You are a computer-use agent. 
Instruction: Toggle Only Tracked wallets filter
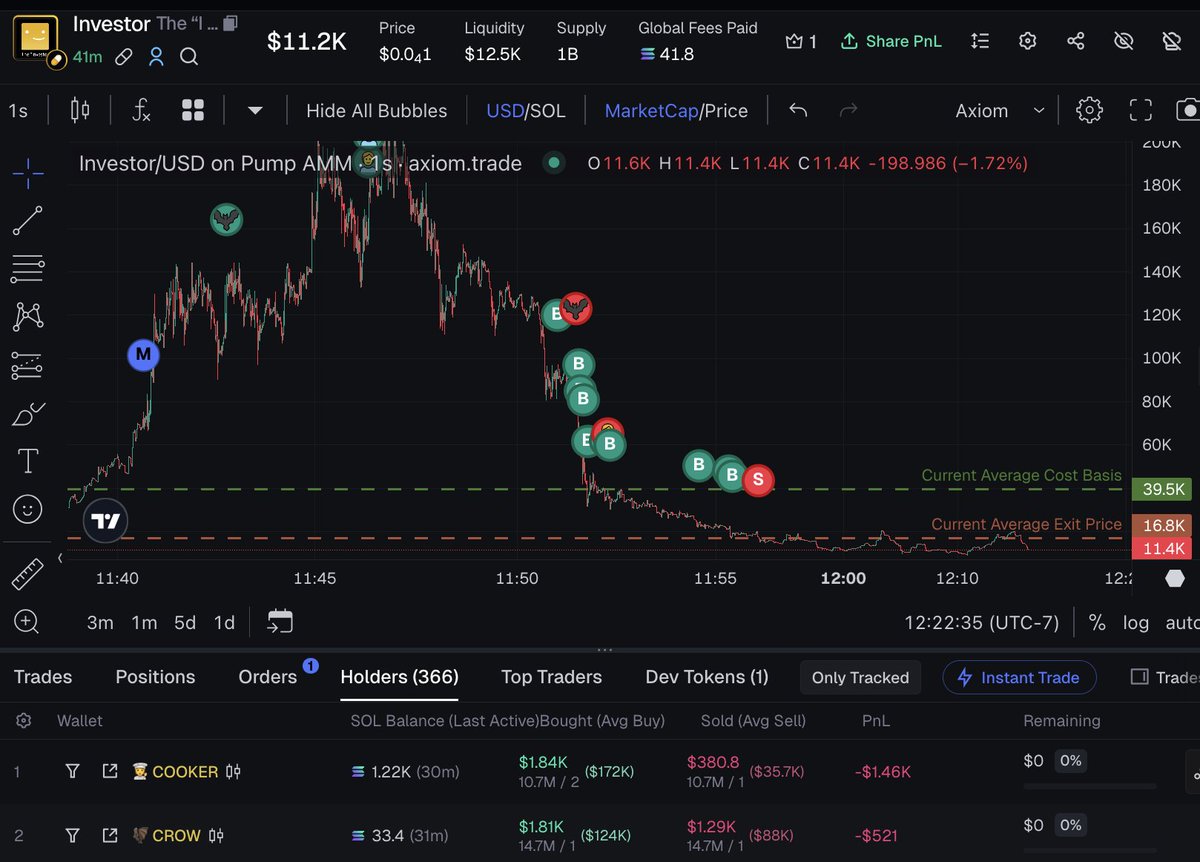(860, 677)
